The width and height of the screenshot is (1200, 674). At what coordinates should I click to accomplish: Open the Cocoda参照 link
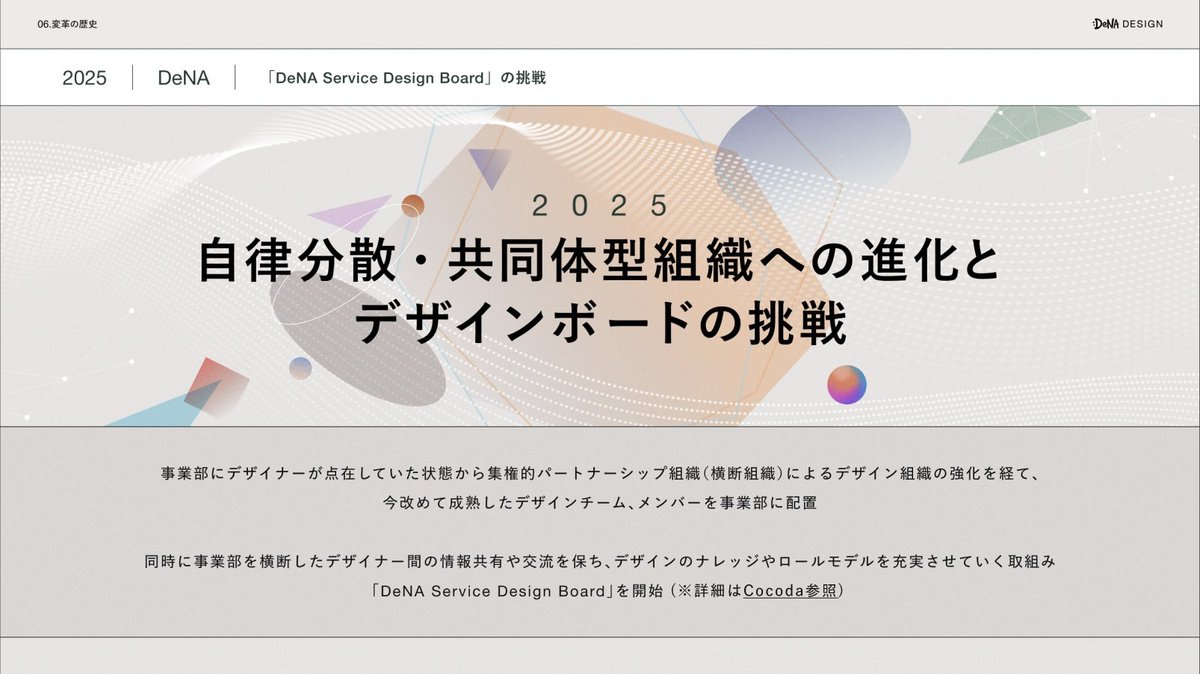pyautogui.click(x=791, y=591)
